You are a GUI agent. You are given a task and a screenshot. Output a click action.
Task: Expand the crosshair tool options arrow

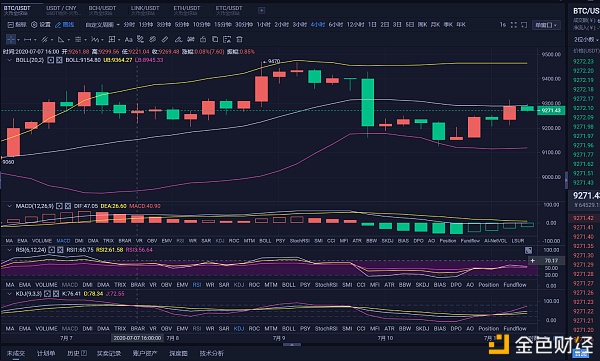(18, 39)
